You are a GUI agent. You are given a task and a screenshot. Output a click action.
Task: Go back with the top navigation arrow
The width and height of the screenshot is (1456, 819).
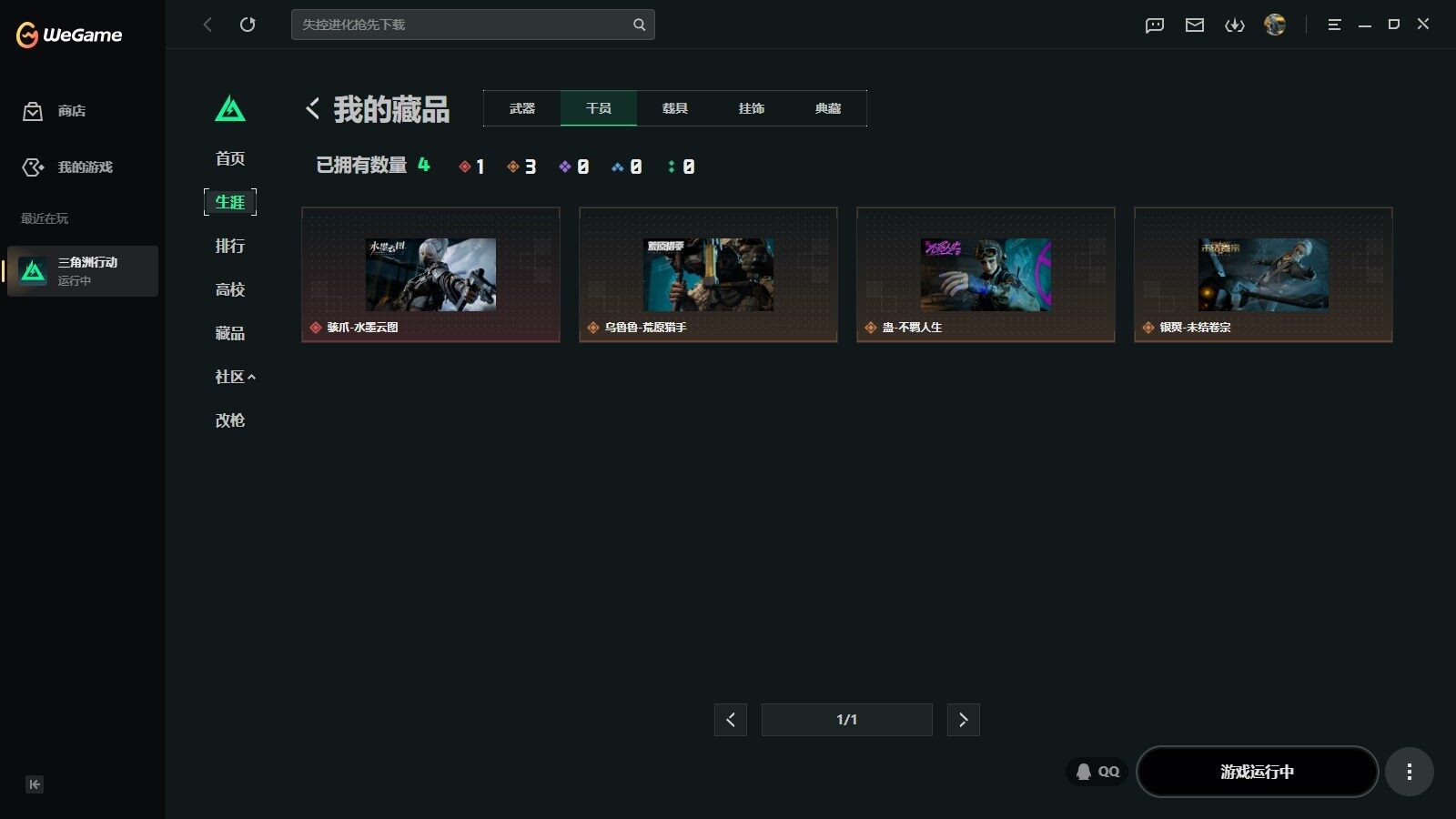[207, 25]
